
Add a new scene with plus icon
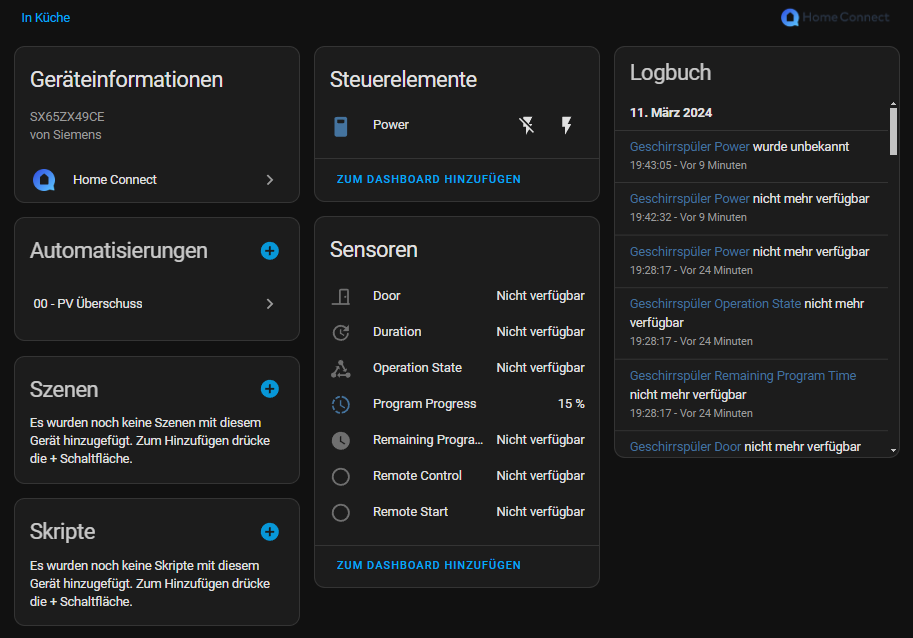coord(269,389)
